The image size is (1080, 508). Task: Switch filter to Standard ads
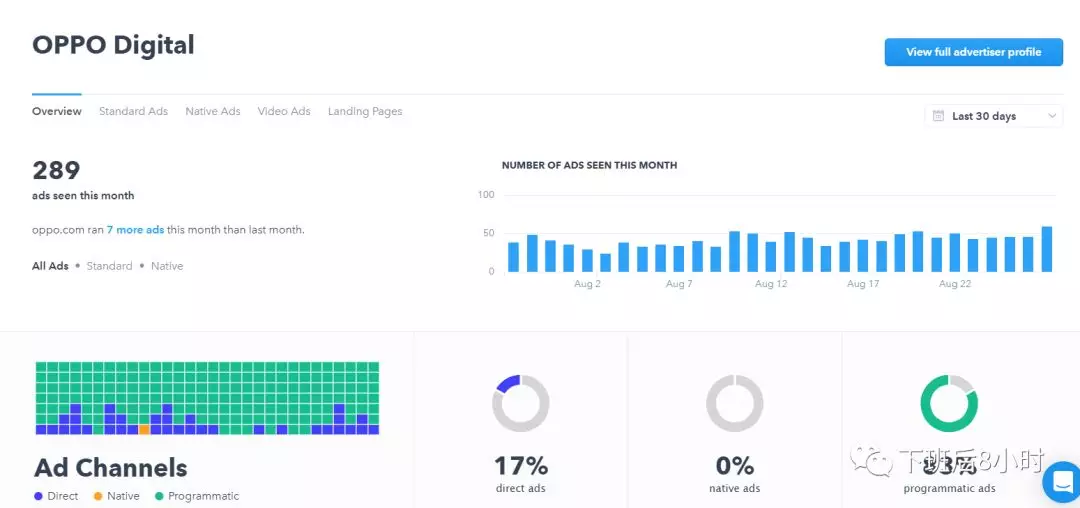point(109,266)
